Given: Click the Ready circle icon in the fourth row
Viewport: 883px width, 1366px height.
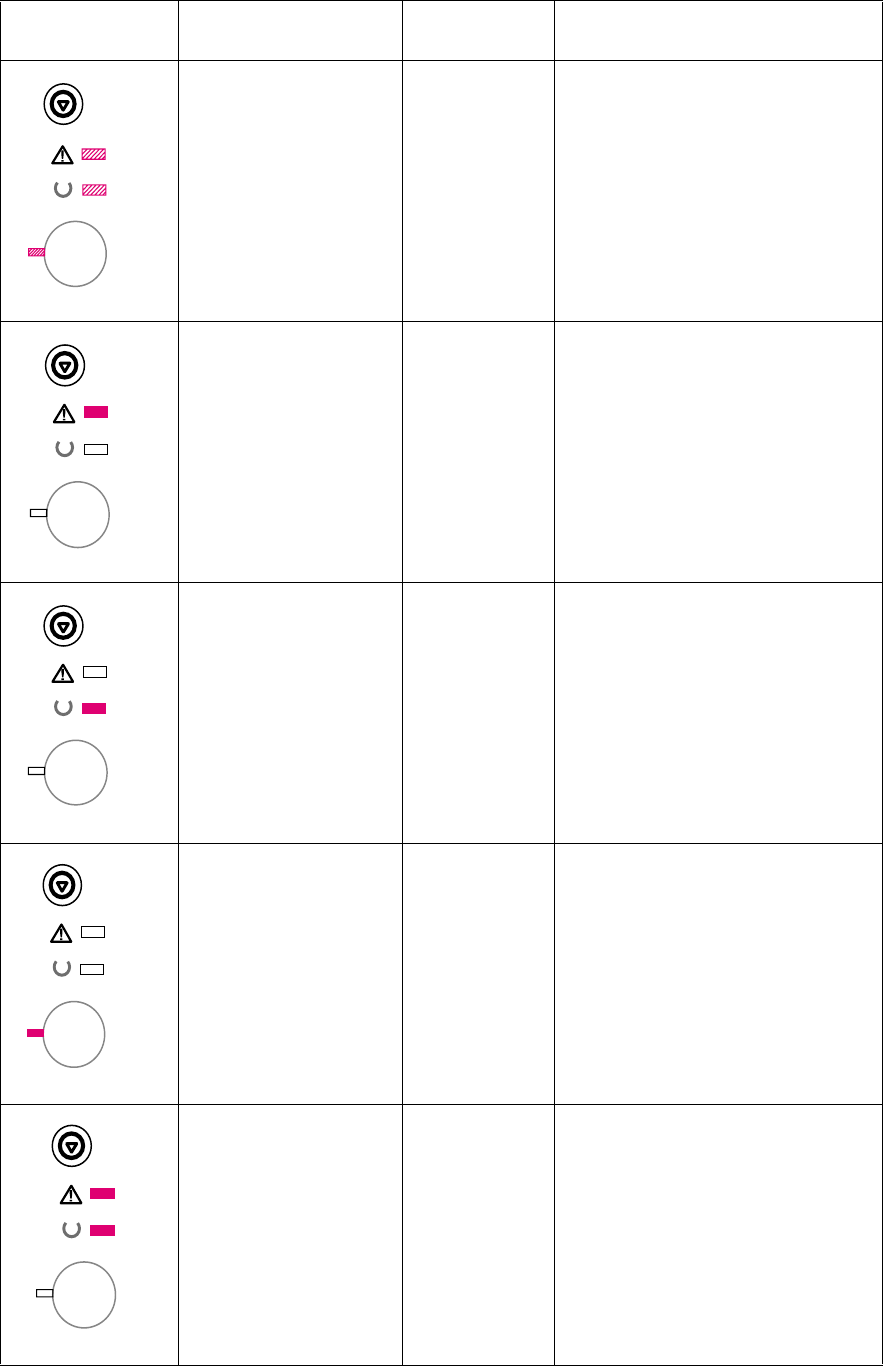Looking at the screenshot, I should 62,968.
